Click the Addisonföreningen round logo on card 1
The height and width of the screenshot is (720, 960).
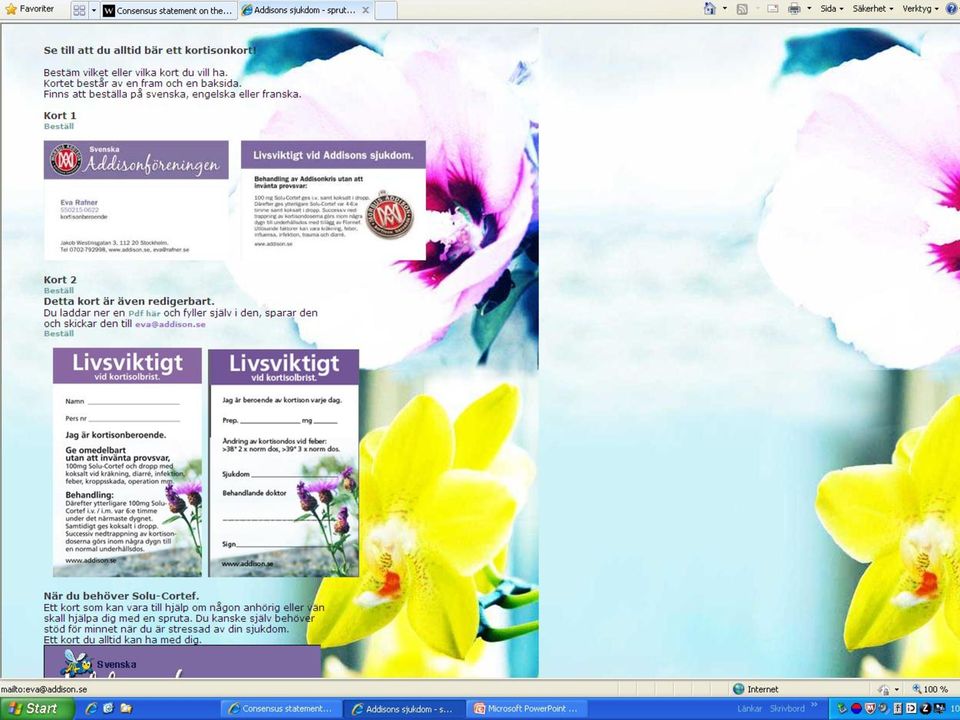tap(66, 160)
